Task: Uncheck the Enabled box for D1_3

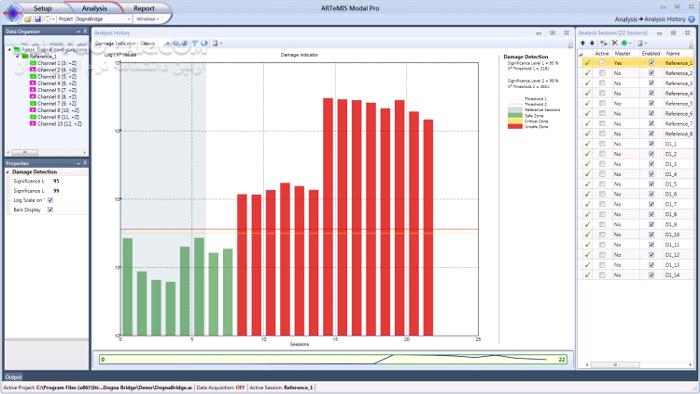Action: point(651,164)
